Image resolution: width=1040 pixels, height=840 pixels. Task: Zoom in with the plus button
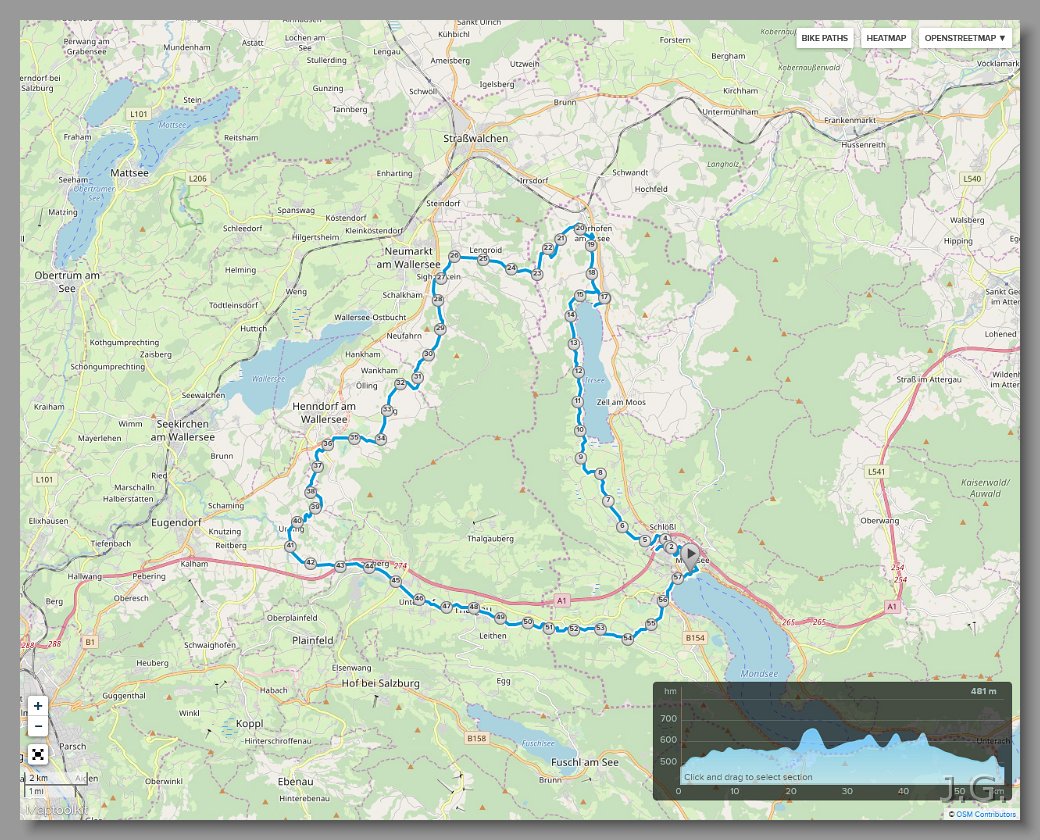pyautogui.click(x=38, y=706)
